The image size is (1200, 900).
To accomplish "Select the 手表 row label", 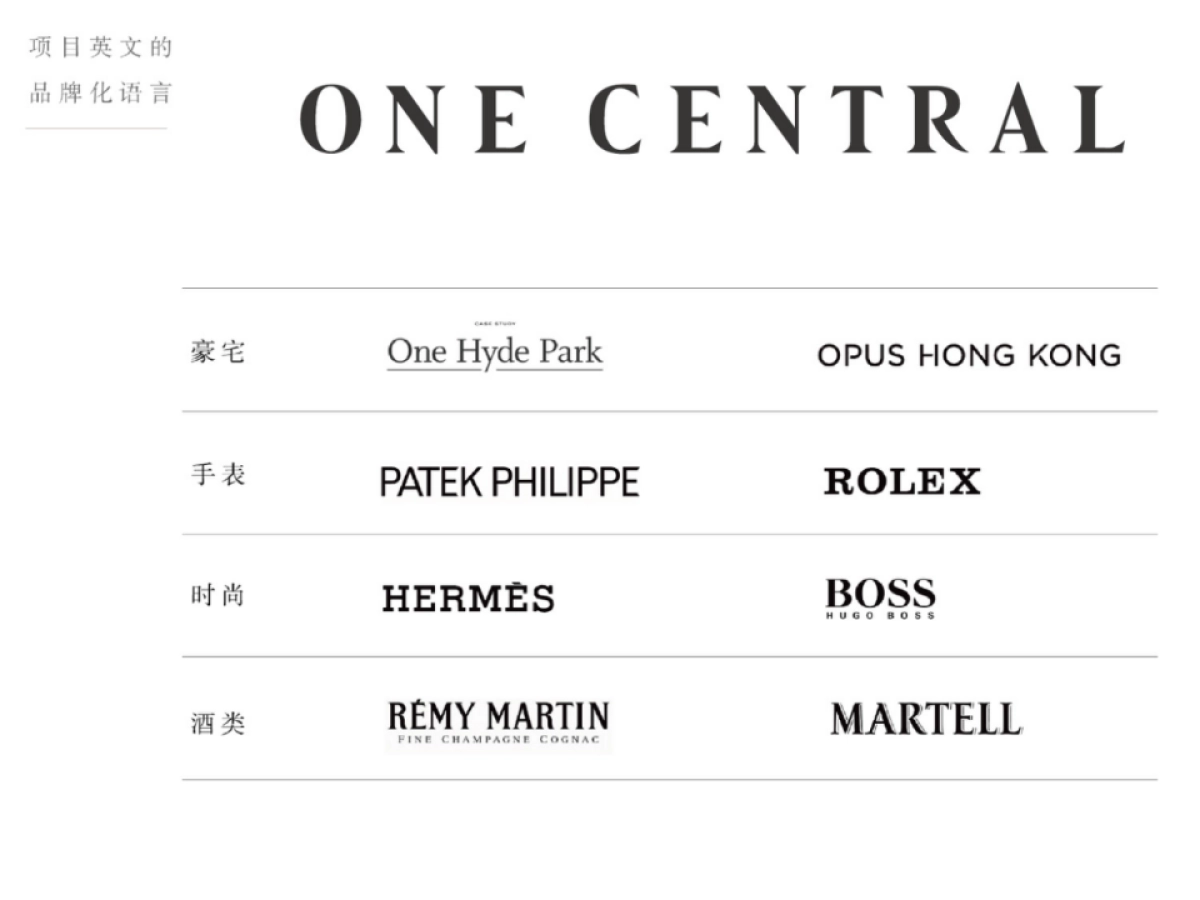I will [217, 474].
